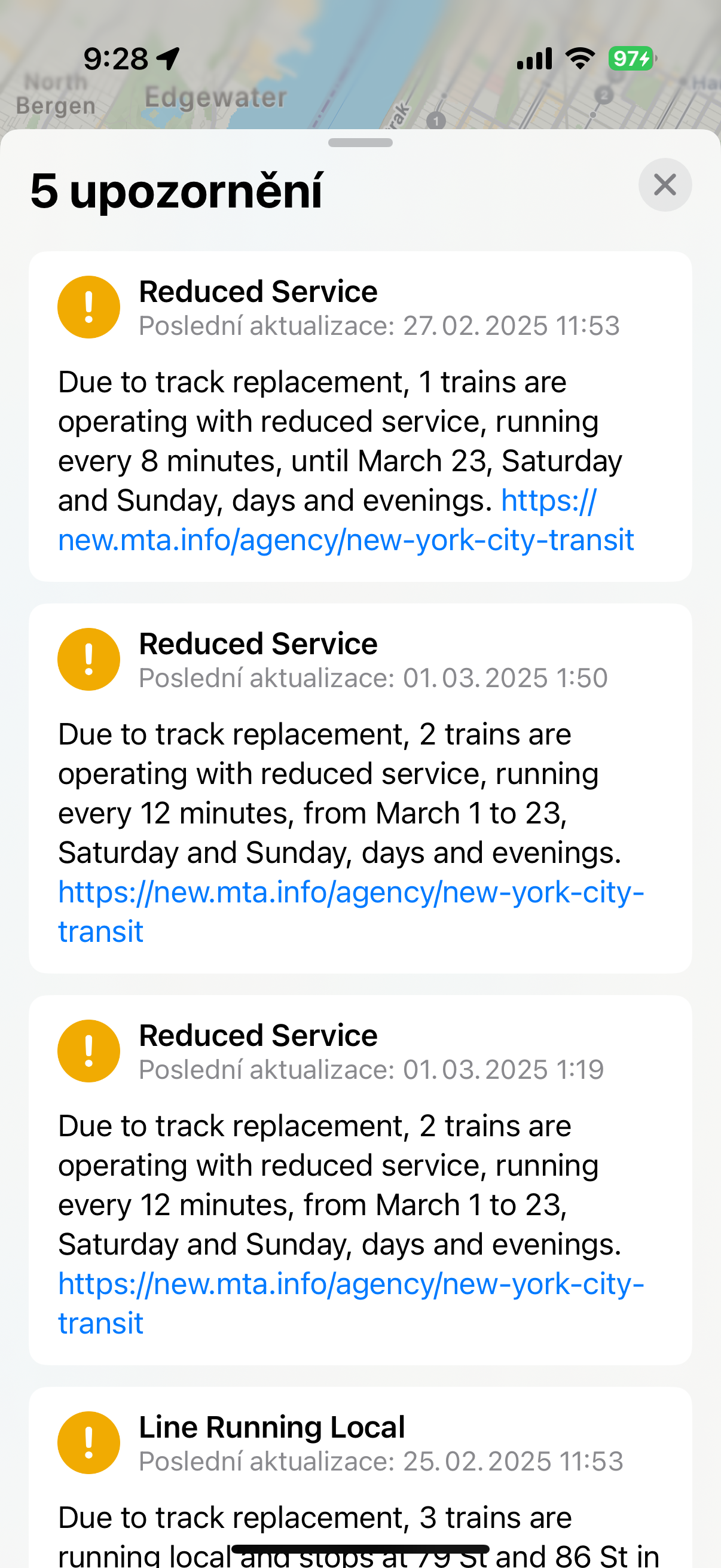The width and height of the screenshot is (721, 1568).
Task: Open MTA link in alert updated 1:50
Action: point(350,892)
